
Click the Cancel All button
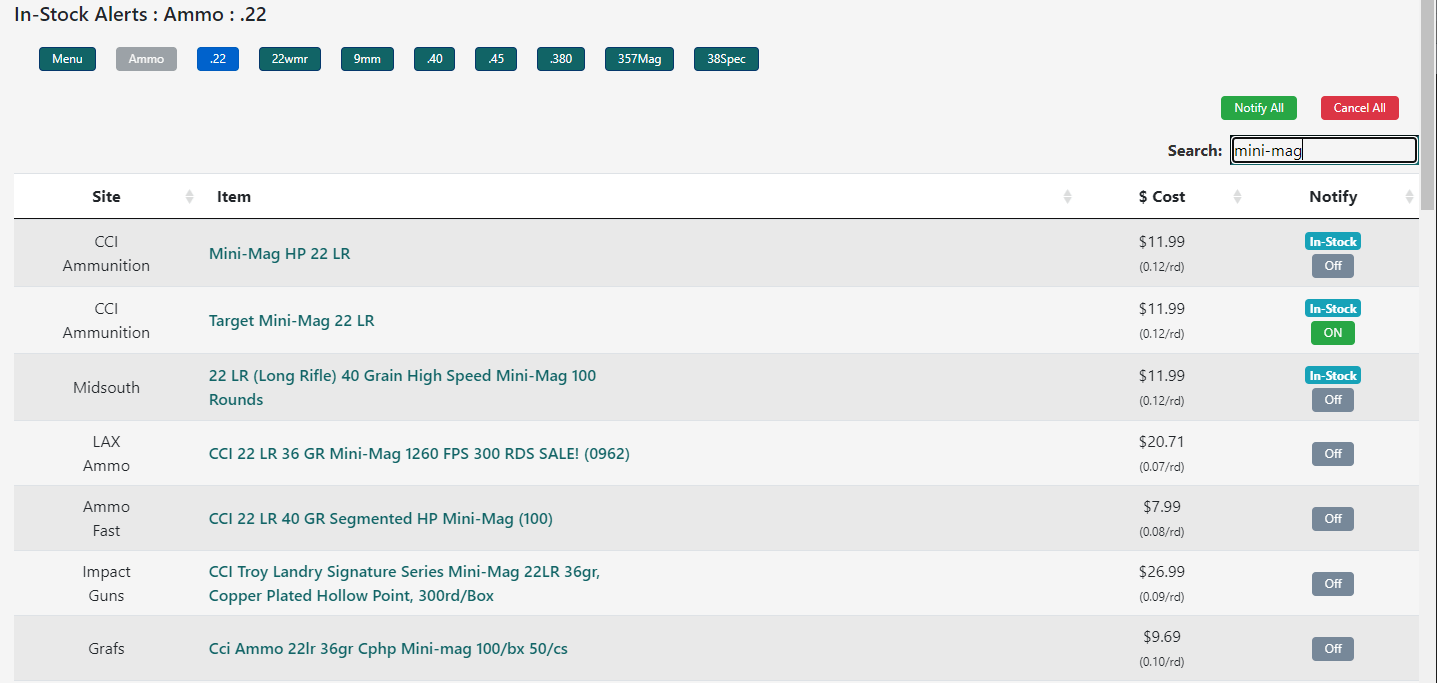pyautogui.click(x=1359, y=108)
